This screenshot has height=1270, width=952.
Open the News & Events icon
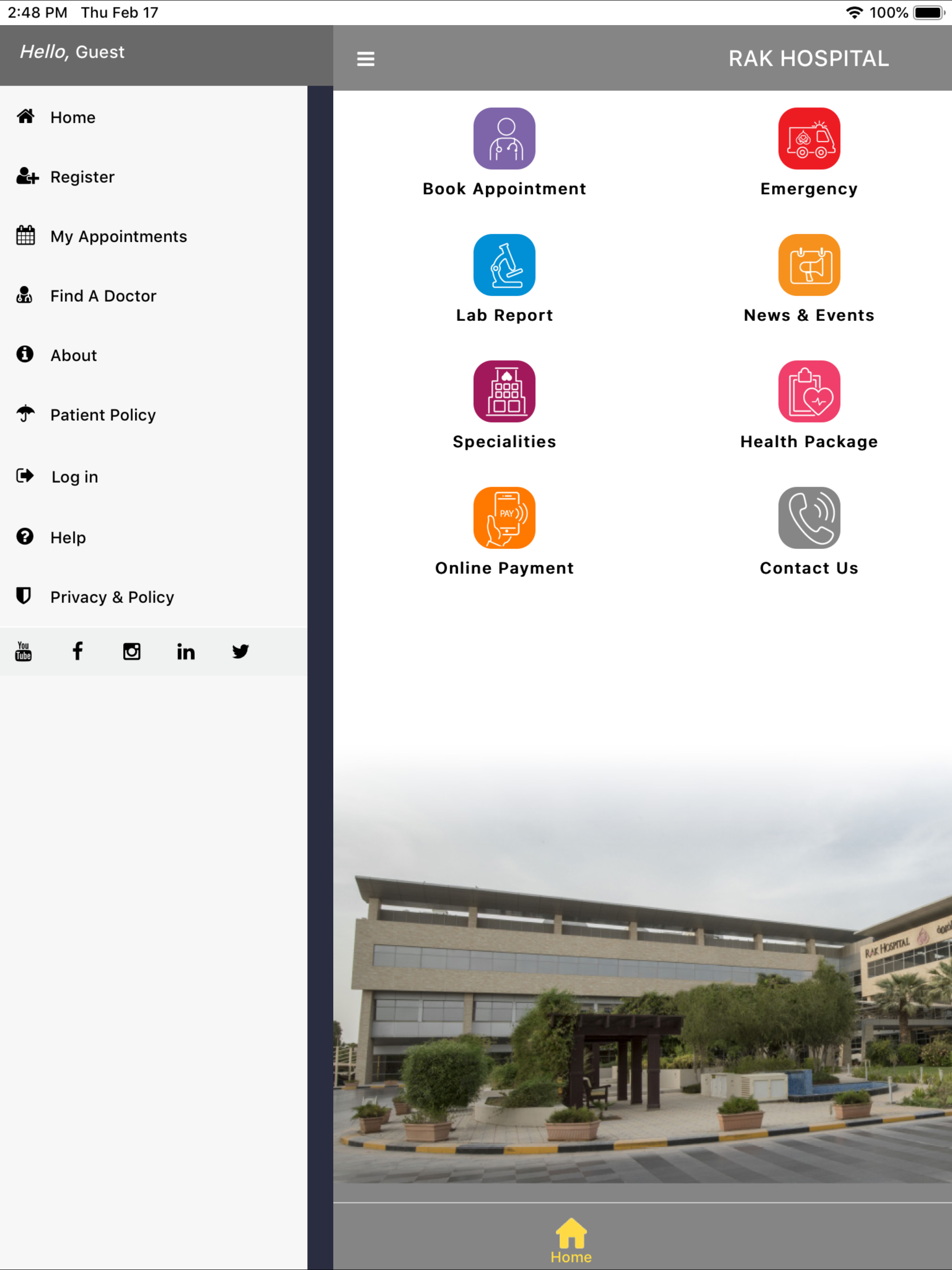click(809, 265)
